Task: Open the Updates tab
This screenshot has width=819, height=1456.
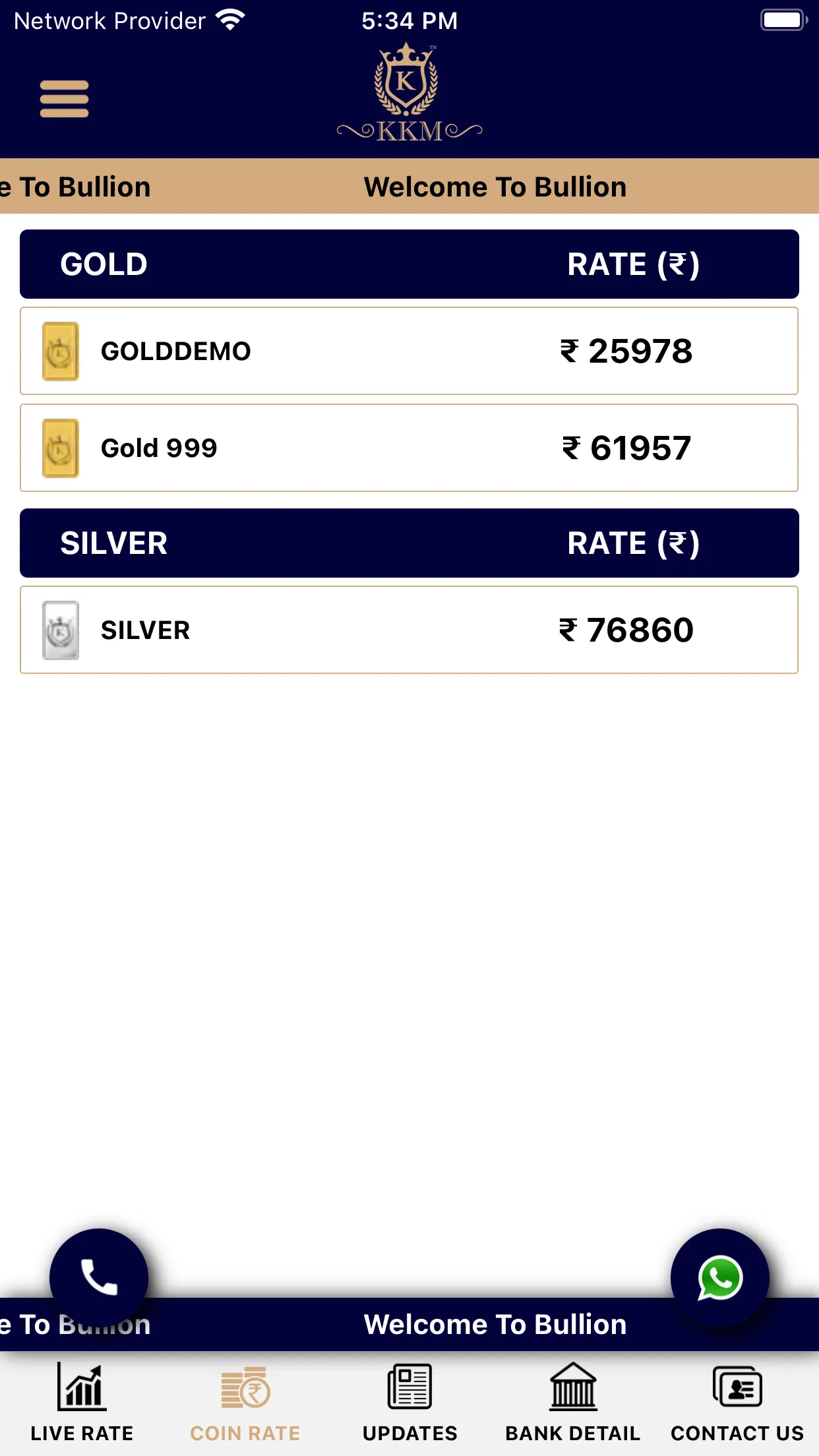Action: pos(409,1403)
